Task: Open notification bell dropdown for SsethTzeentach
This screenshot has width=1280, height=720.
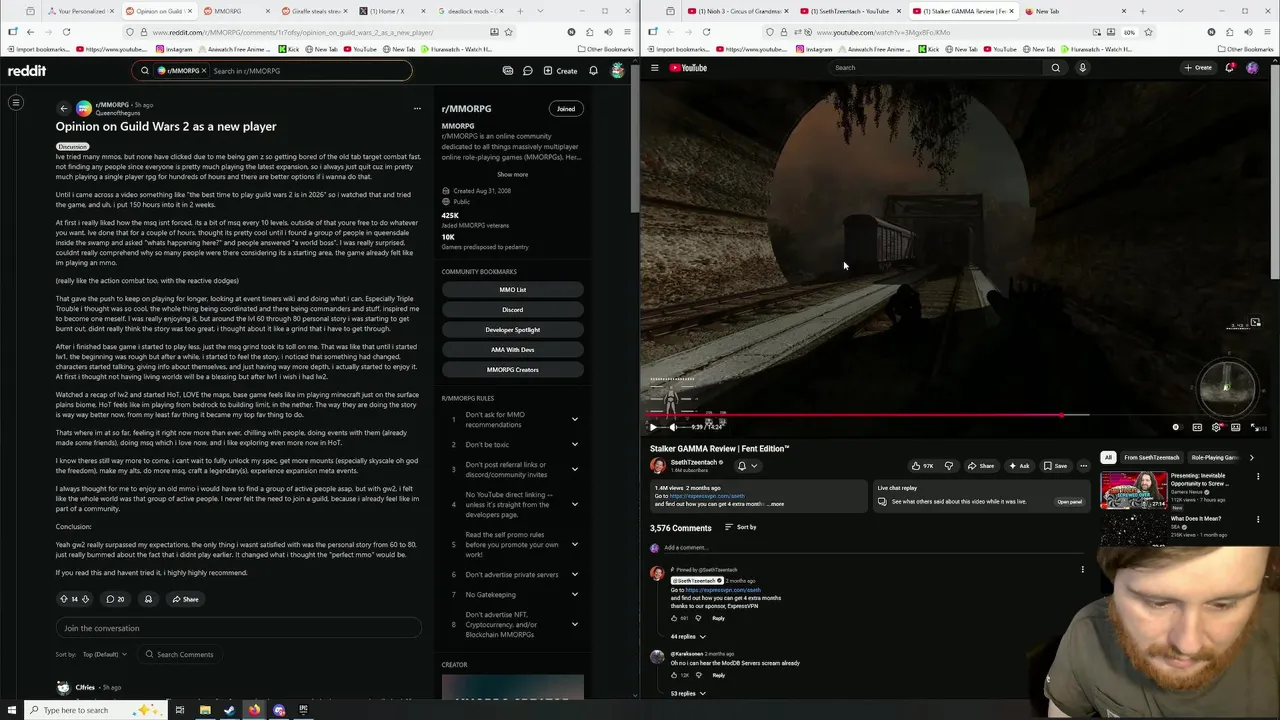Action: point(747,466)
